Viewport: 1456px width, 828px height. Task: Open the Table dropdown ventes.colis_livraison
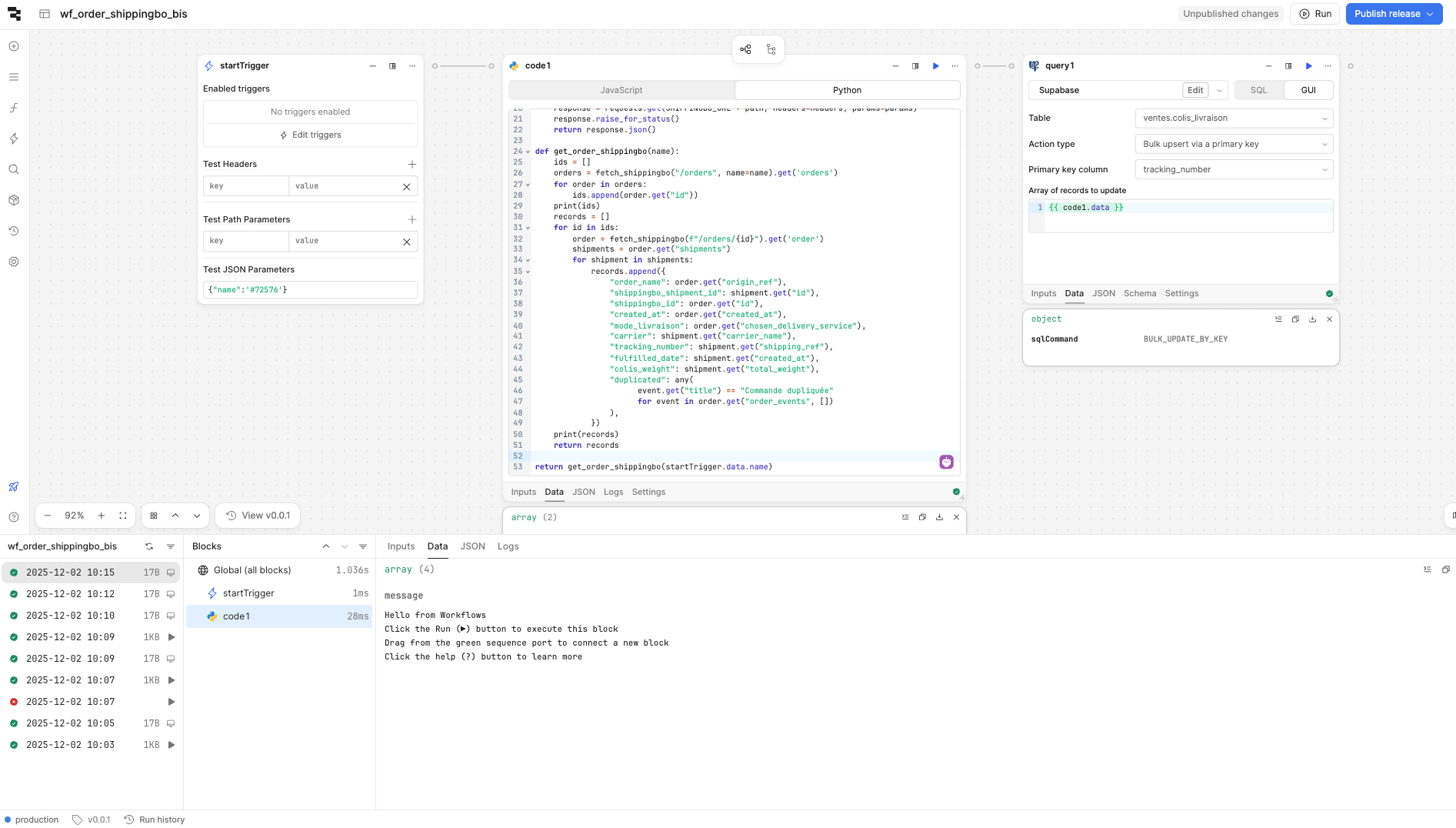[x=1233, y=119]
